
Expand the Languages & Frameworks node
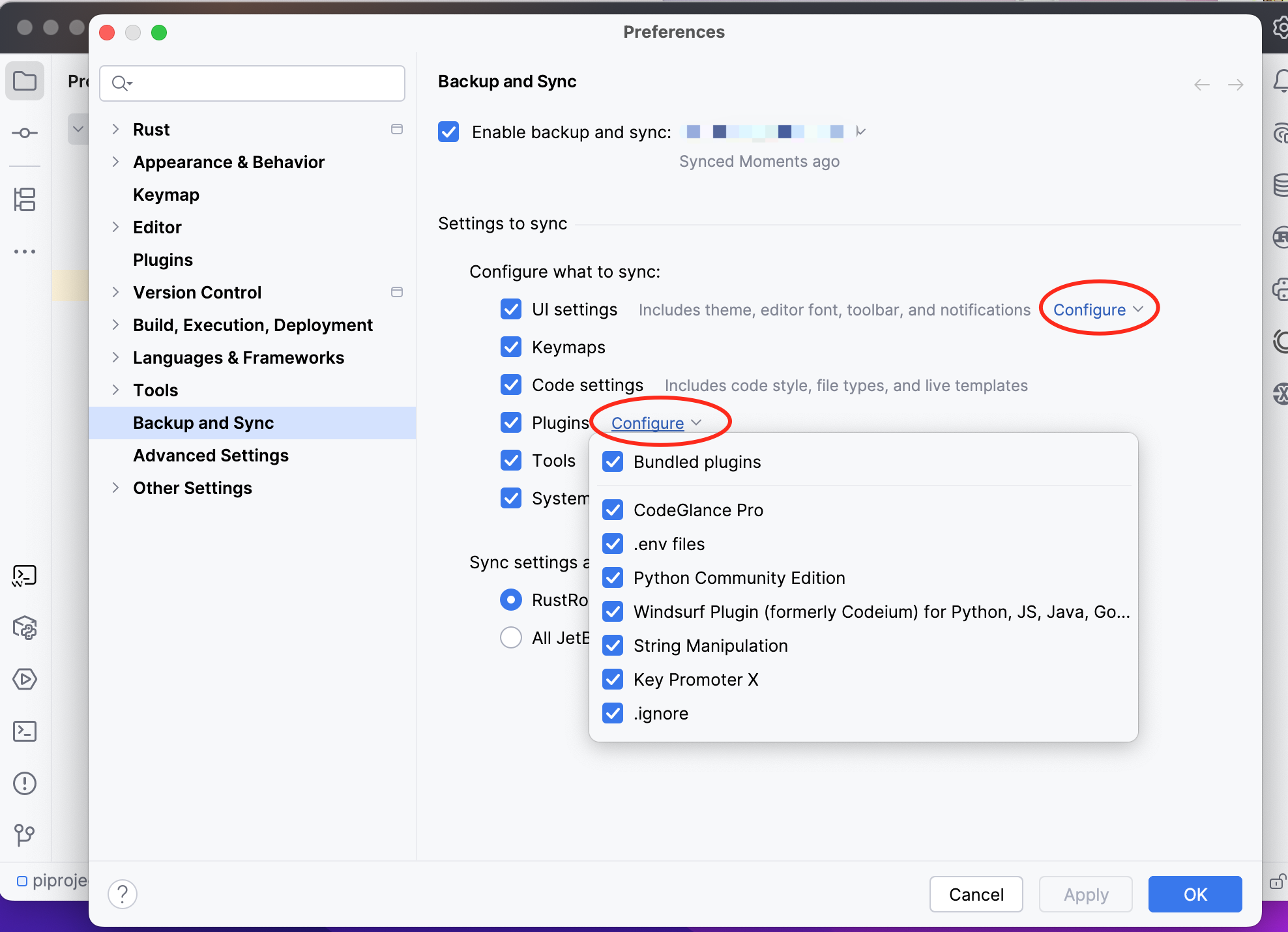(115, 357)
